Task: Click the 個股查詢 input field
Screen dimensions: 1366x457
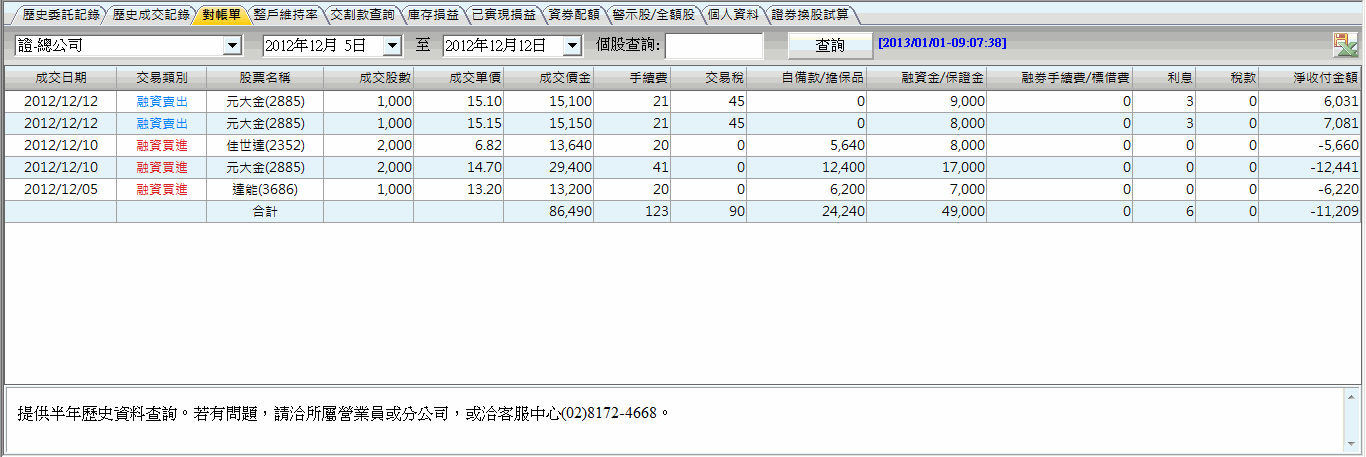Action: point(713,46)
